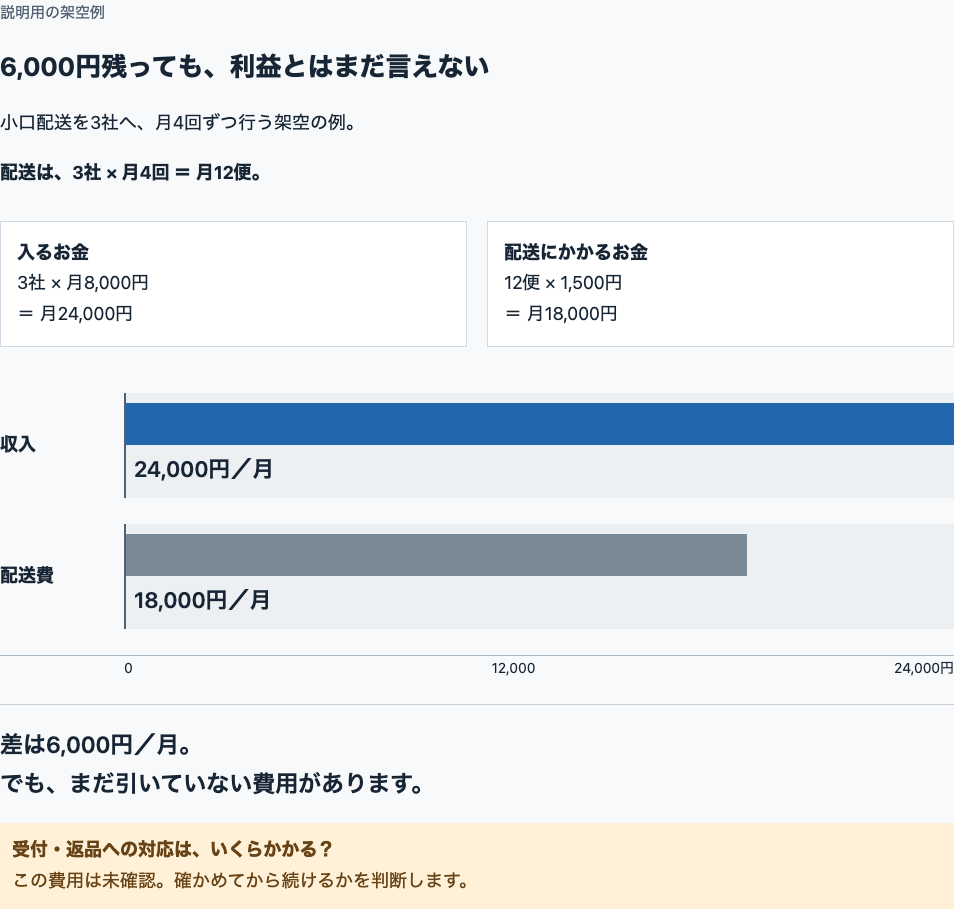Click the '12便 × 1,500円' line
This screenshot has height=909, width=954.
tap(563, 282)
